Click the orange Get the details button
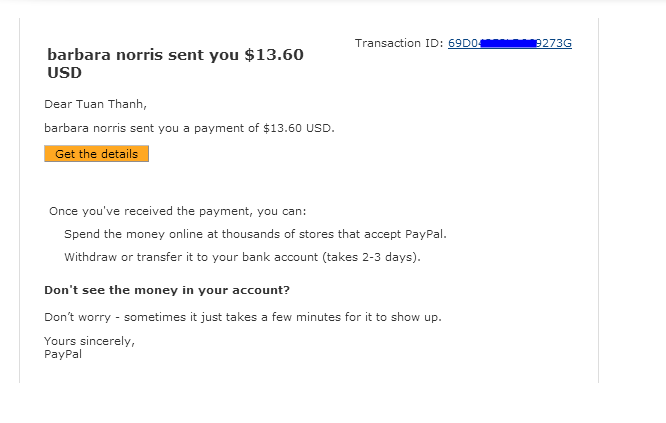Screen dimensions: 666x423 click(96, 154)
